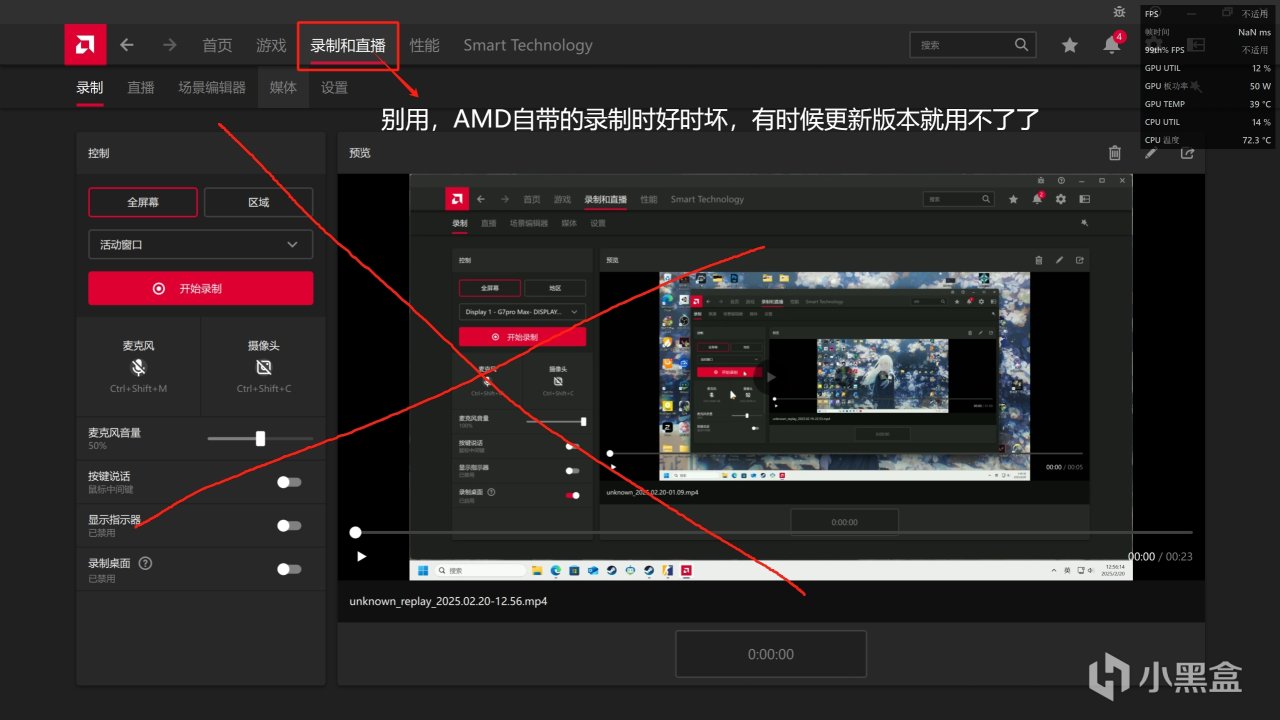The image size is (1280, 720).
Task: Click the 预览 panel heading
Action: click(x=360, y=153)
